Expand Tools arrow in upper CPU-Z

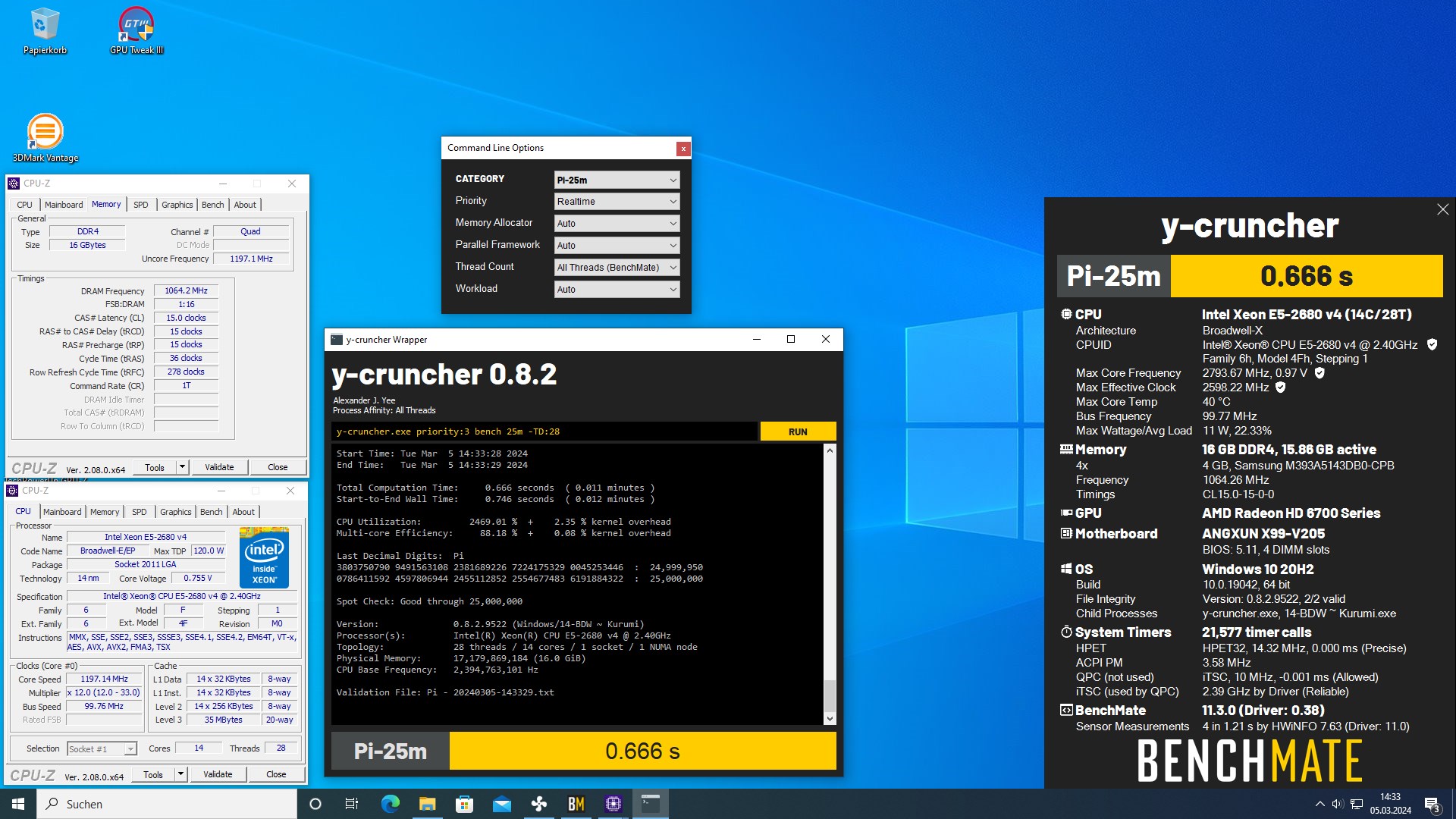coord(182,467)
